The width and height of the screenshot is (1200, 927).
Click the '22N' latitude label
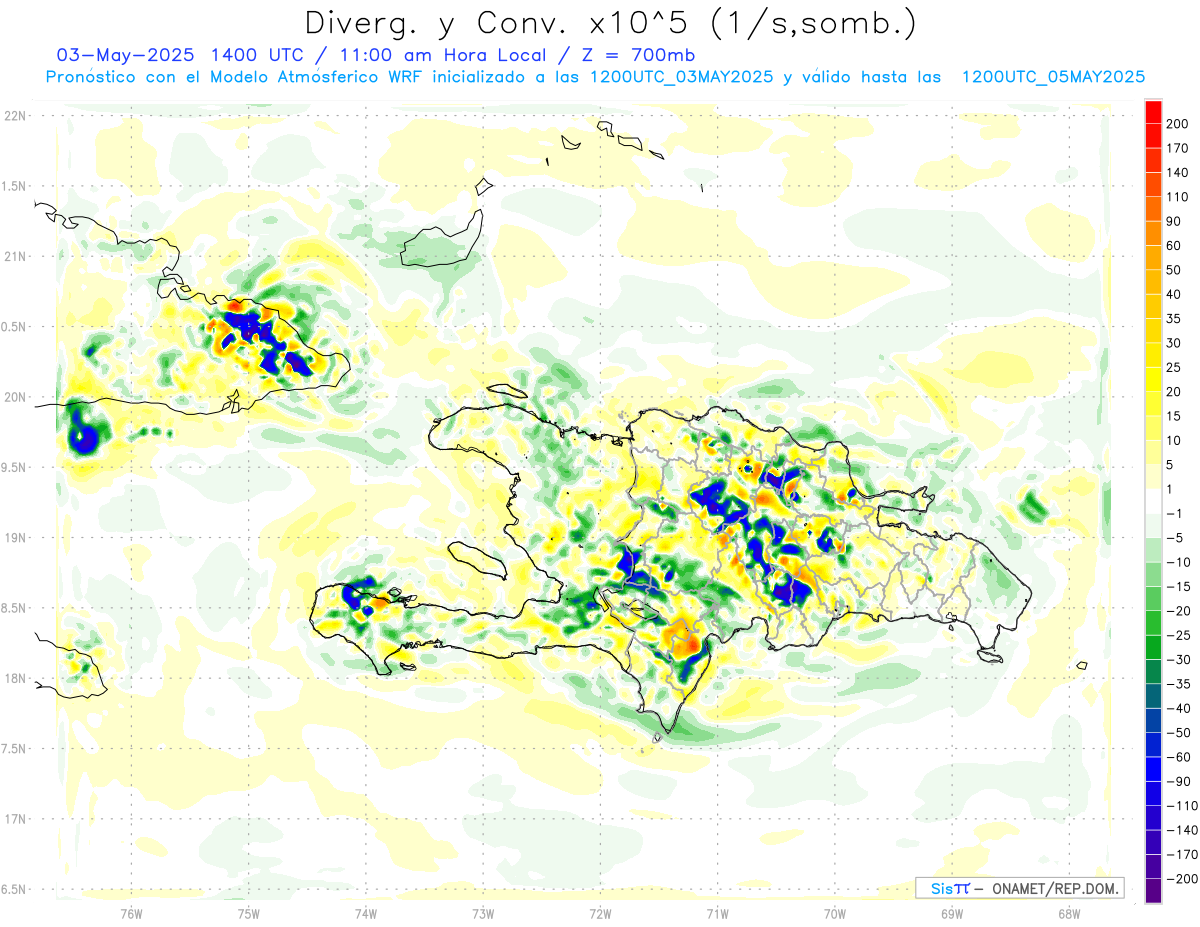click(15, 116)
